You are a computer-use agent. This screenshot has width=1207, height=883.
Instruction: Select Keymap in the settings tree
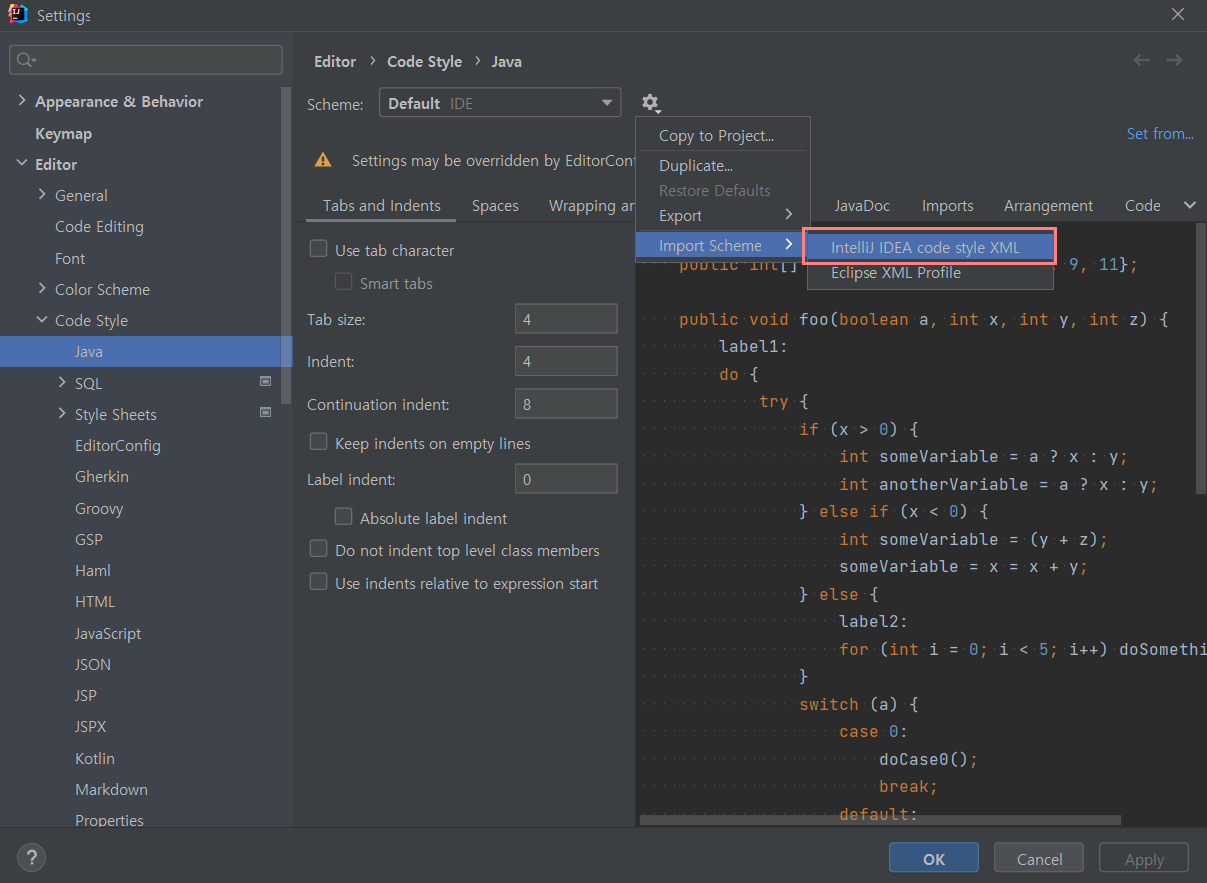[x=63, y=133]
